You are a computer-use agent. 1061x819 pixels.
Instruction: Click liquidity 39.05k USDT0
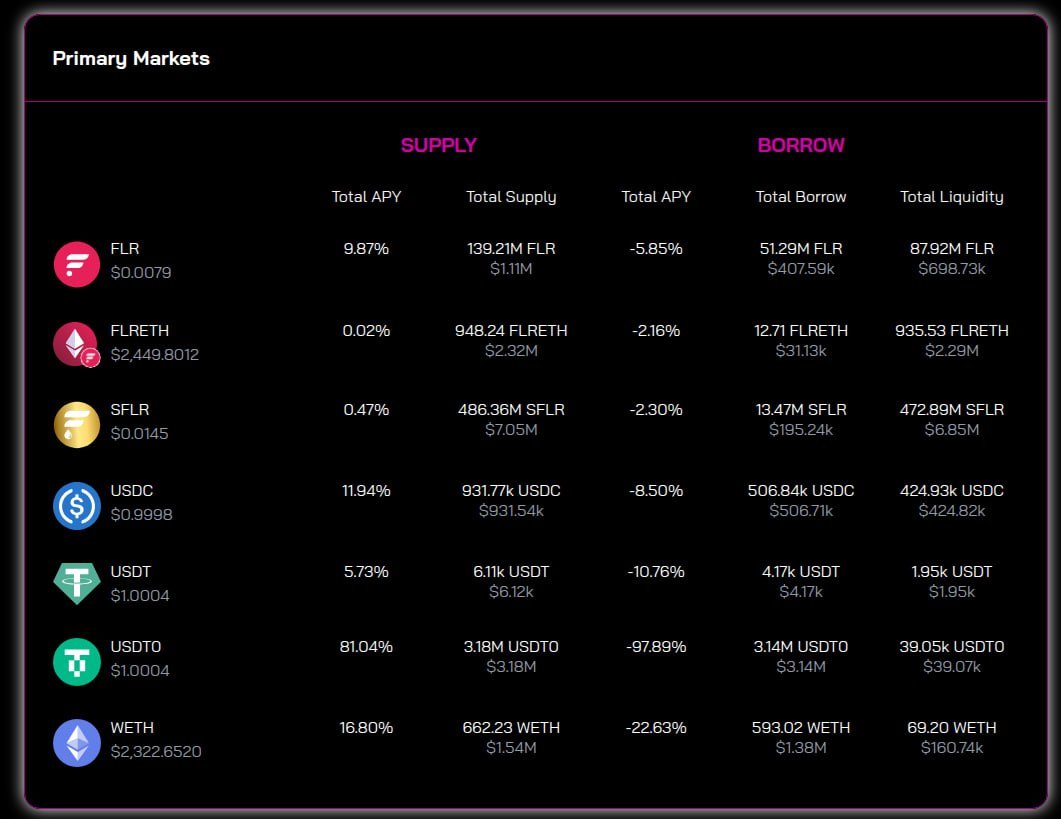tap(951, 646)
